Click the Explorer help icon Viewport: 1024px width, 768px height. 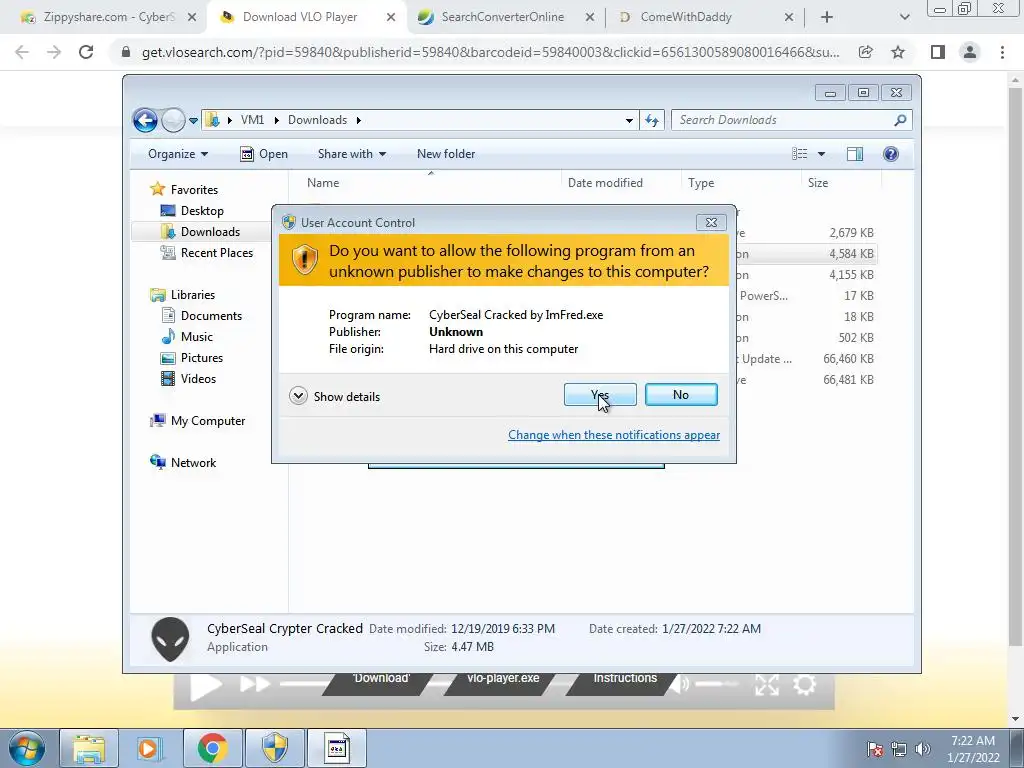(891, 154)
